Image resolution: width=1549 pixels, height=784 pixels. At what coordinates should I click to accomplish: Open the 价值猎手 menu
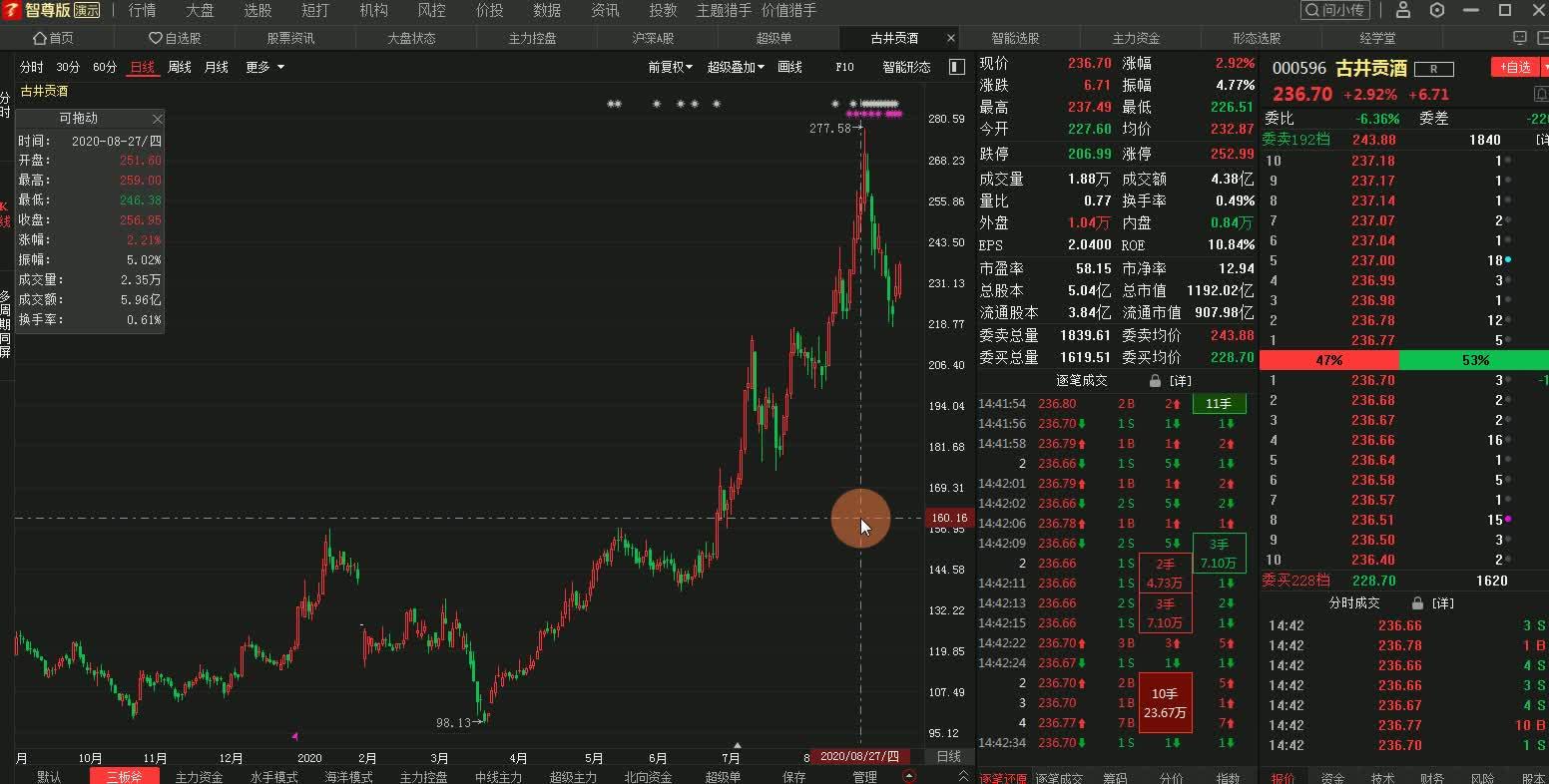coord(788,10)
